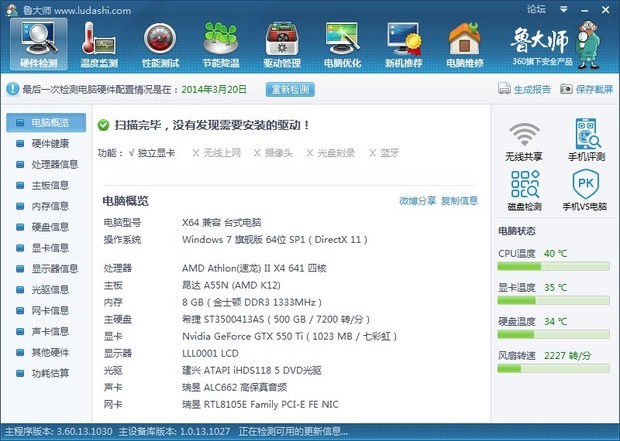Click the green scan-complete checkmark icon
The image size is (620, 441).
click(103, 125)
